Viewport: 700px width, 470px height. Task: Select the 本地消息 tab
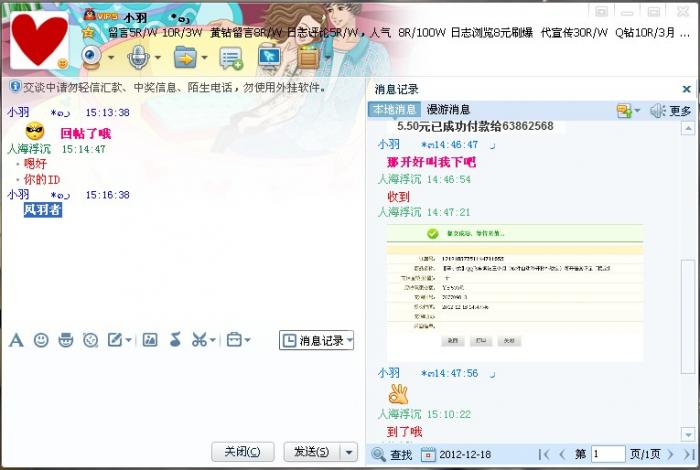394,110
